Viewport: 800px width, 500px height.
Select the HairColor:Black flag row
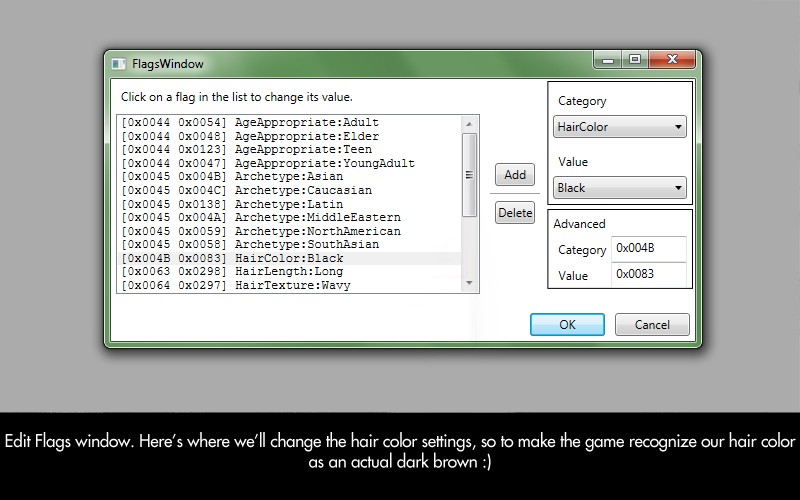[289, 258]
